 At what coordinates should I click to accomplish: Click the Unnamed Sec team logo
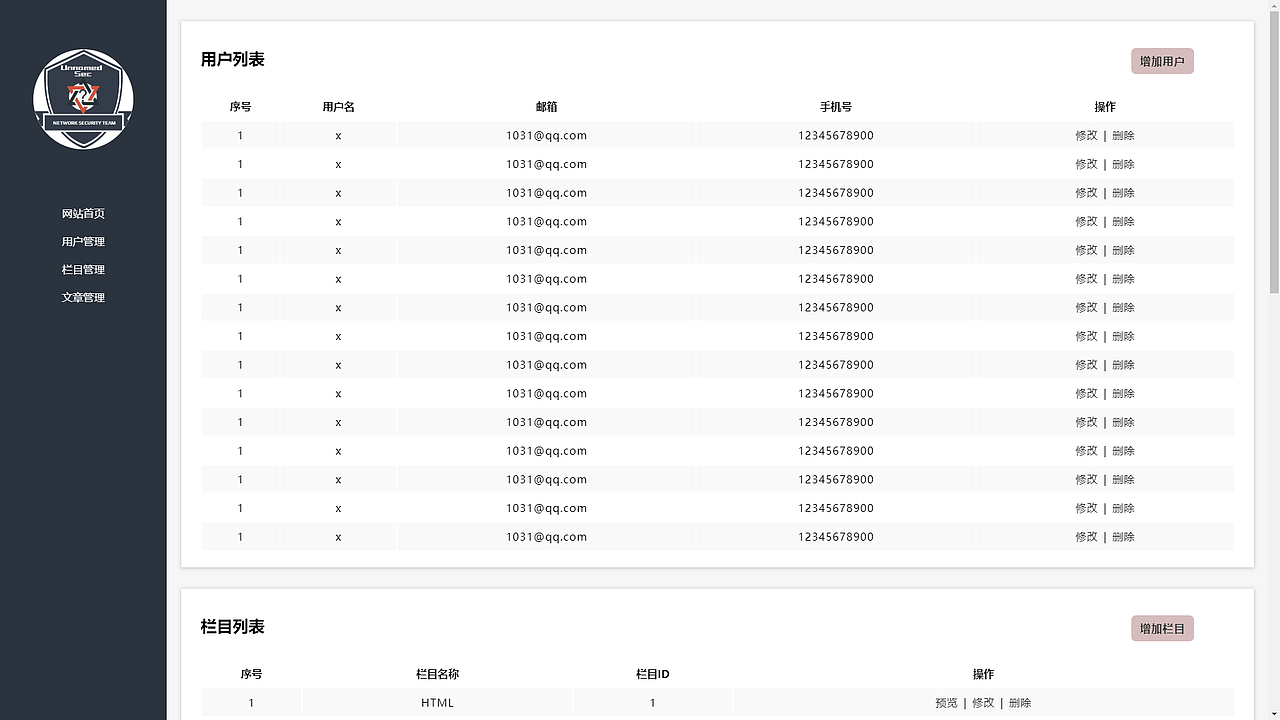pos(83,99)
